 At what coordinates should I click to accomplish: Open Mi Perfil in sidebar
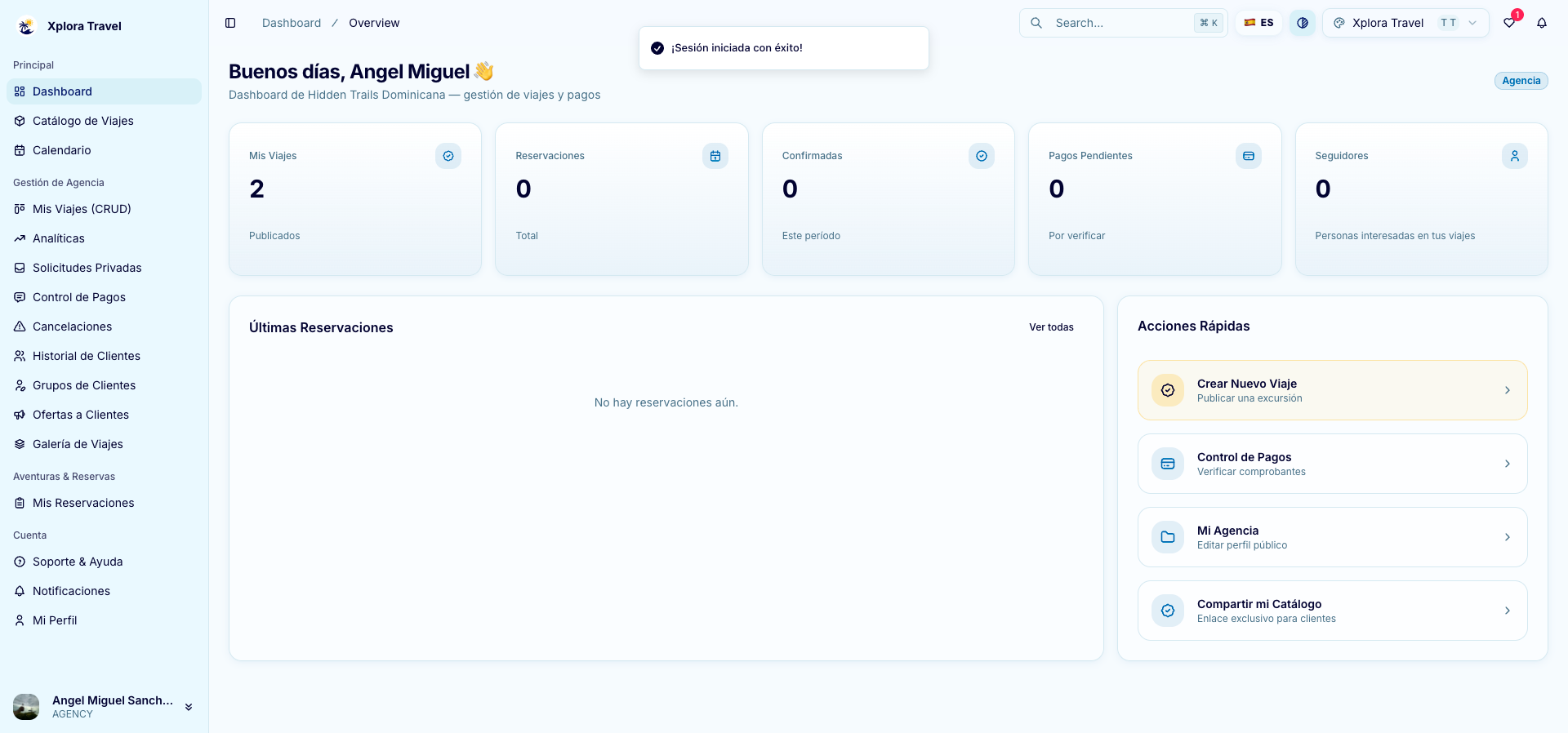(104, 620)
